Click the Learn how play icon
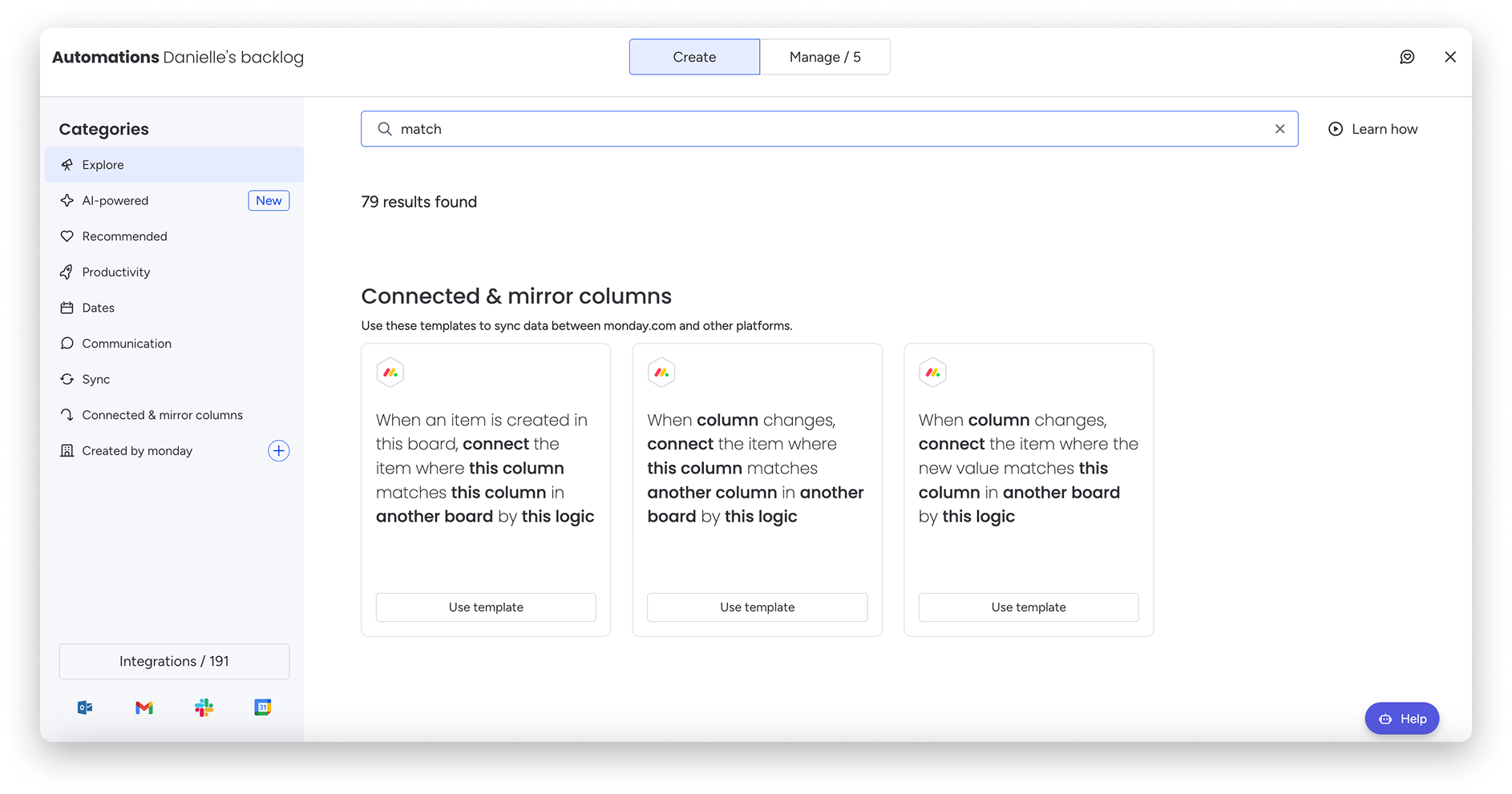 click(x=1336, y=129)
